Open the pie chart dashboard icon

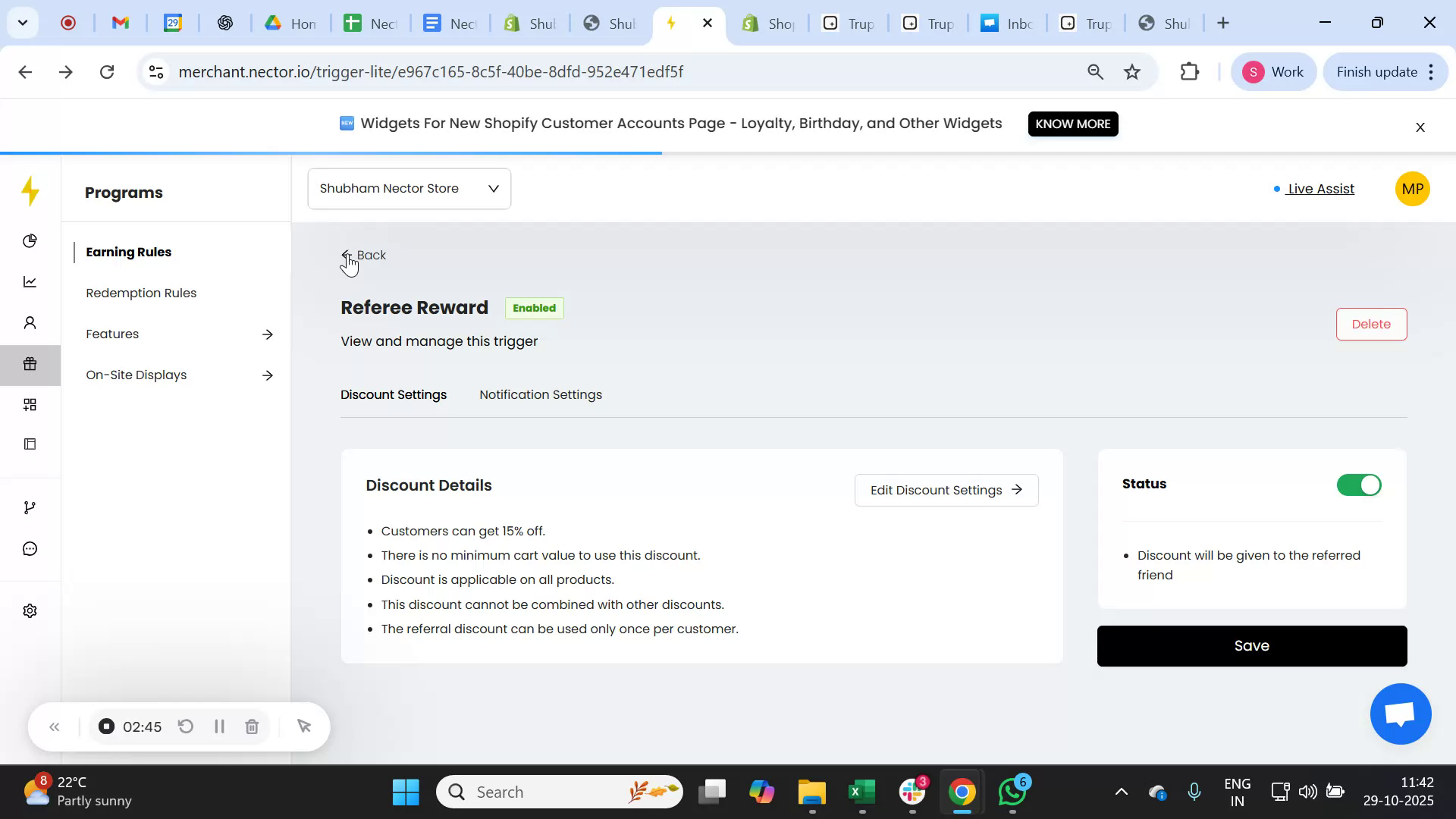tap(30, 240)
